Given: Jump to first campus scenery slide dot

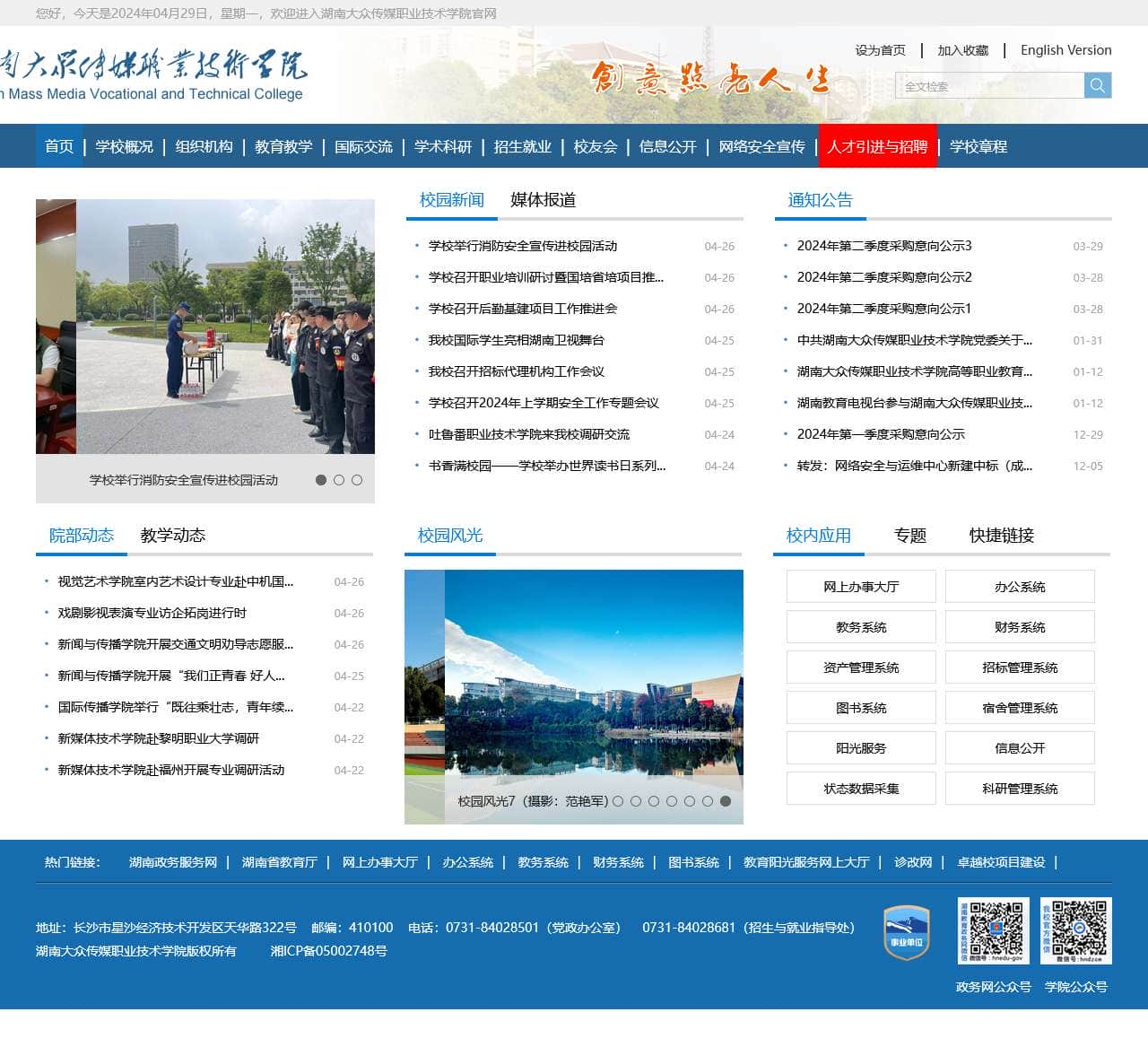Looking at the screenshot, I should [x=618, y=801].
